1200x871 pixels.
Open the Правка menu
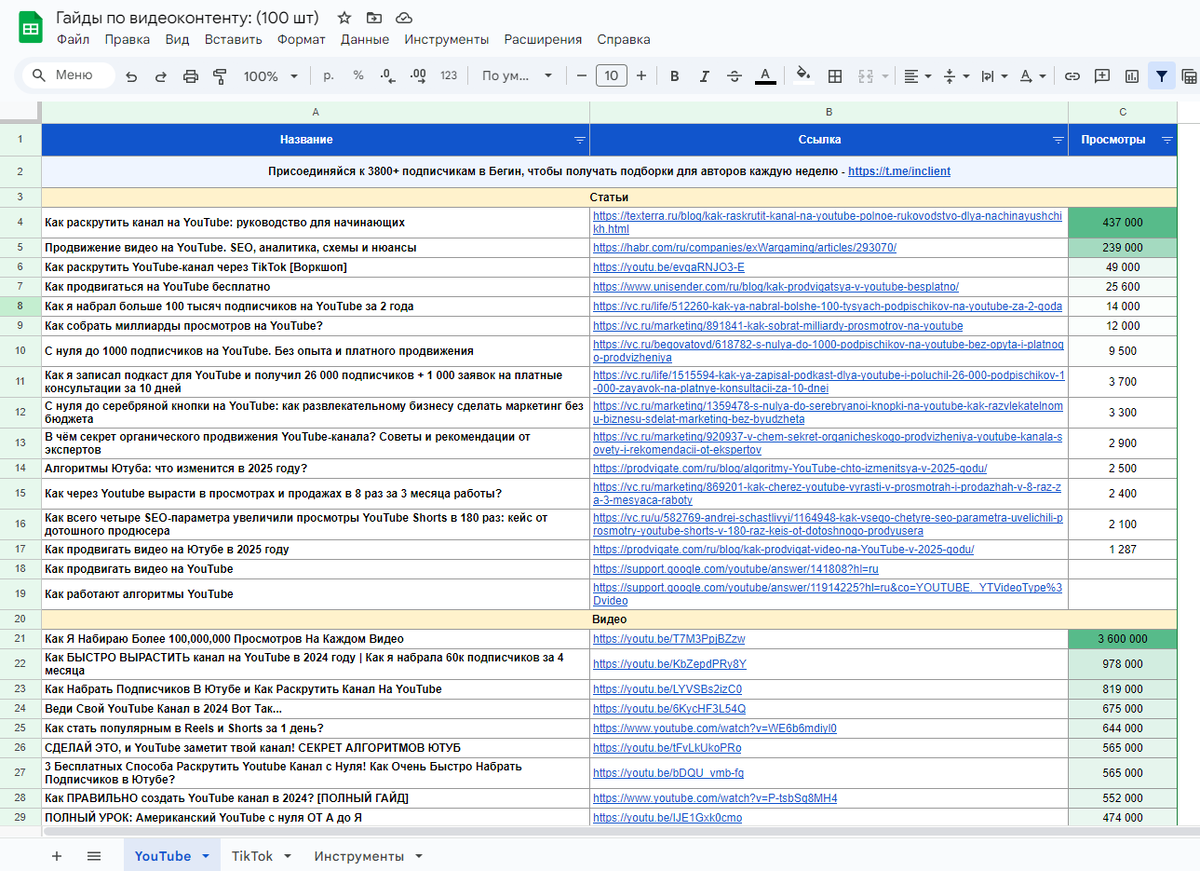[127, 40]
